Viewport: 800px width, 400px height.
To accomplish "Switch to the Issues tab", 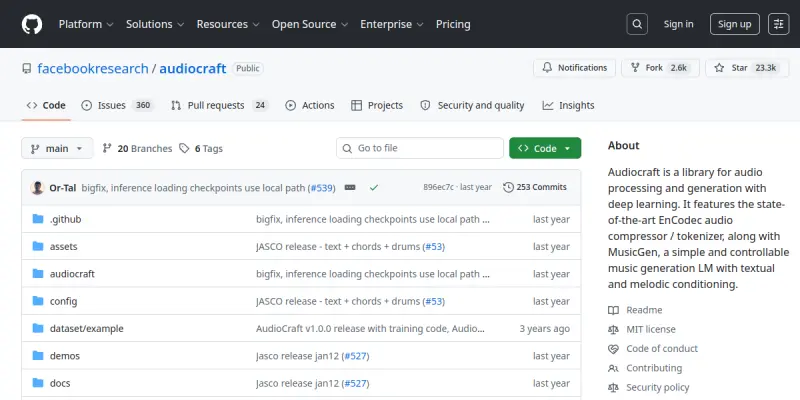I will tap(118, 105).
